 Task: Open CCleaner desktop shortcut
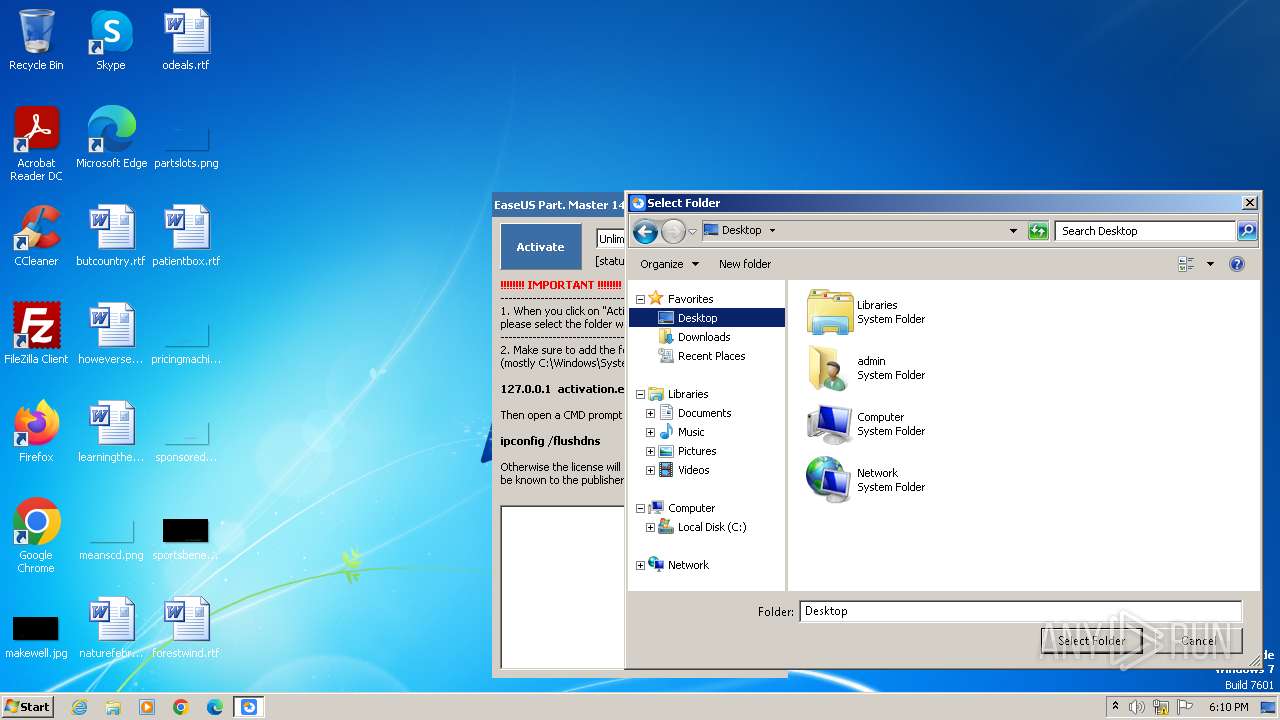point(36,236)
